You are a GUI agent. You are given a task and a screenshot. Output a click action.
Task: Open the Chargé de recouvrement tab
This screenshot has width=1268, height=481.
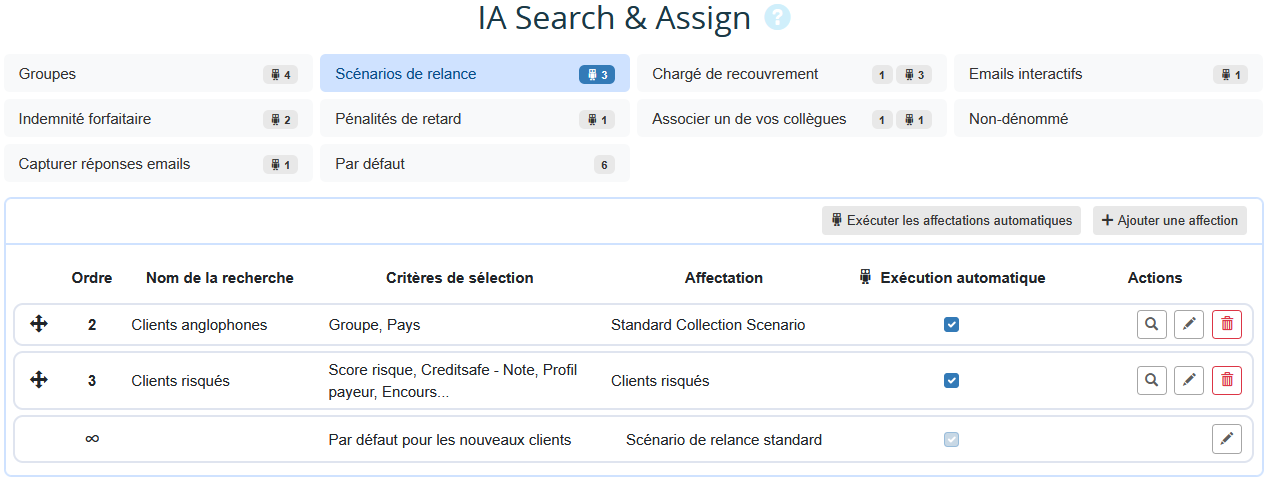[791, 74]
